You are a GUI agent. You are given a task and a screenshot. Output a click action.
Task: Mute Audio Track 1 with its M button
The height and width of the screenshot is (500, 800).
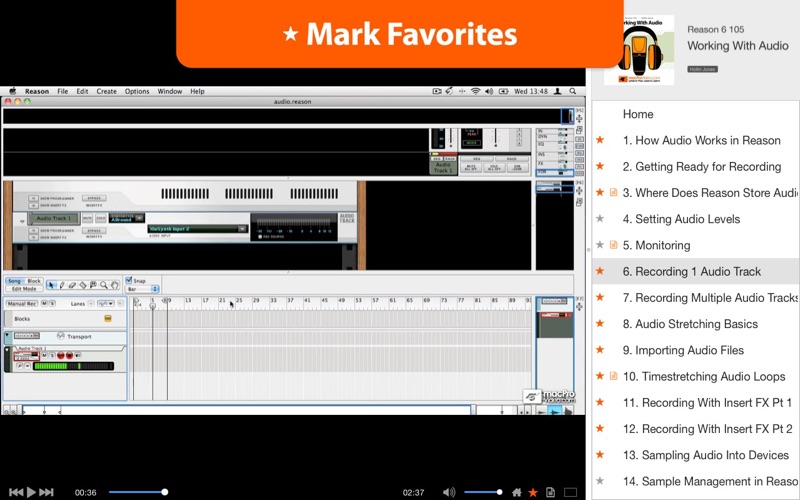pyautogui.click(x=44, y=355)
